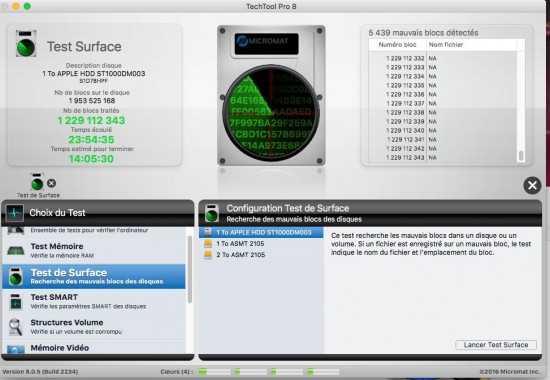Click the Nom fichier column header
The image size is (550, 380).
pyautogui.click(x=472, y=45)
